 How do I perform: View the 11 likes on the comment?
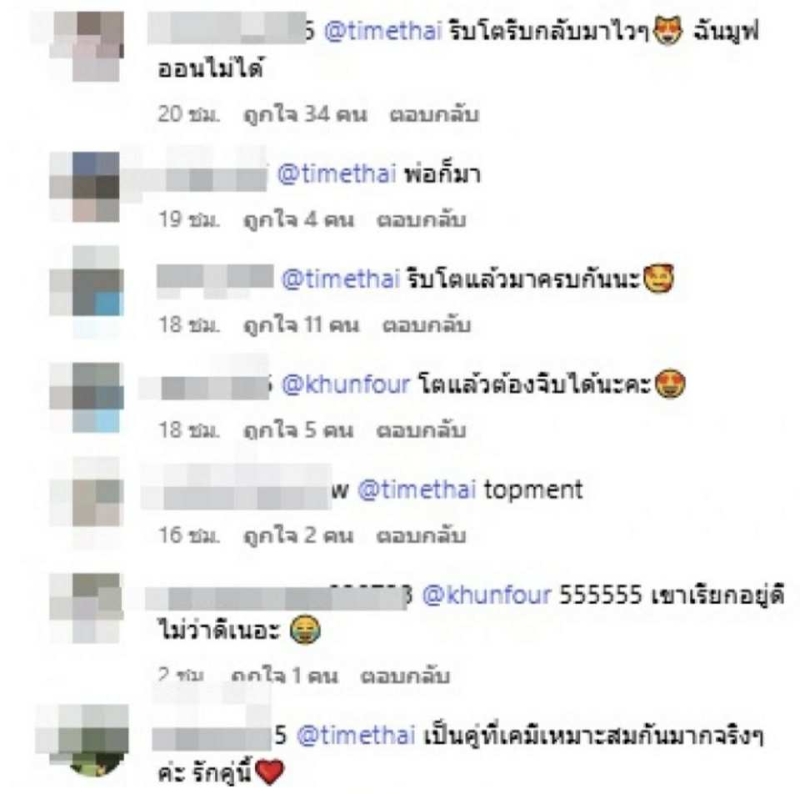pyautogui.click(x=301, y=325)
